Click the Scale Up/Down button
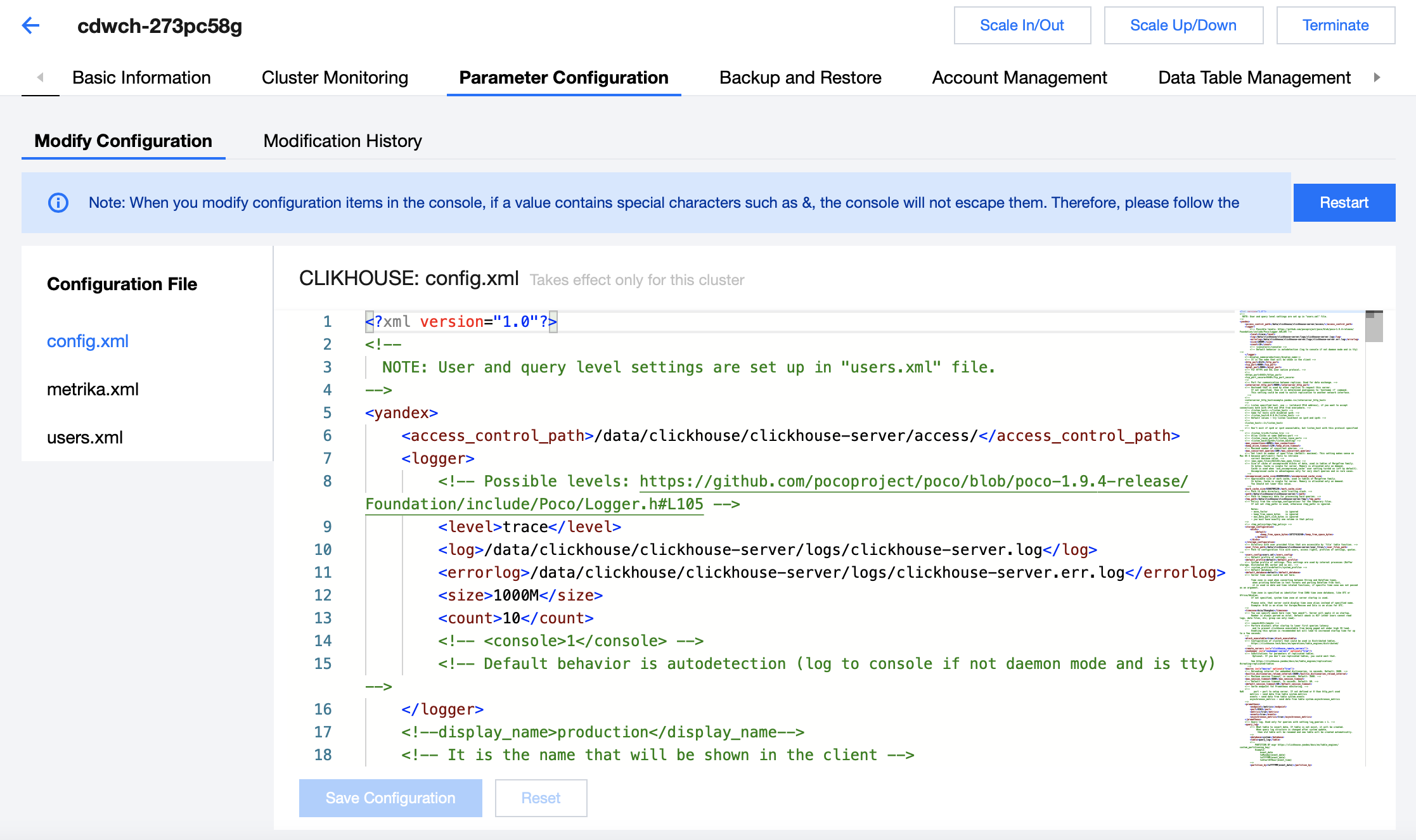This screenshot has width=1416, height=840. [x=1183, y=25]
